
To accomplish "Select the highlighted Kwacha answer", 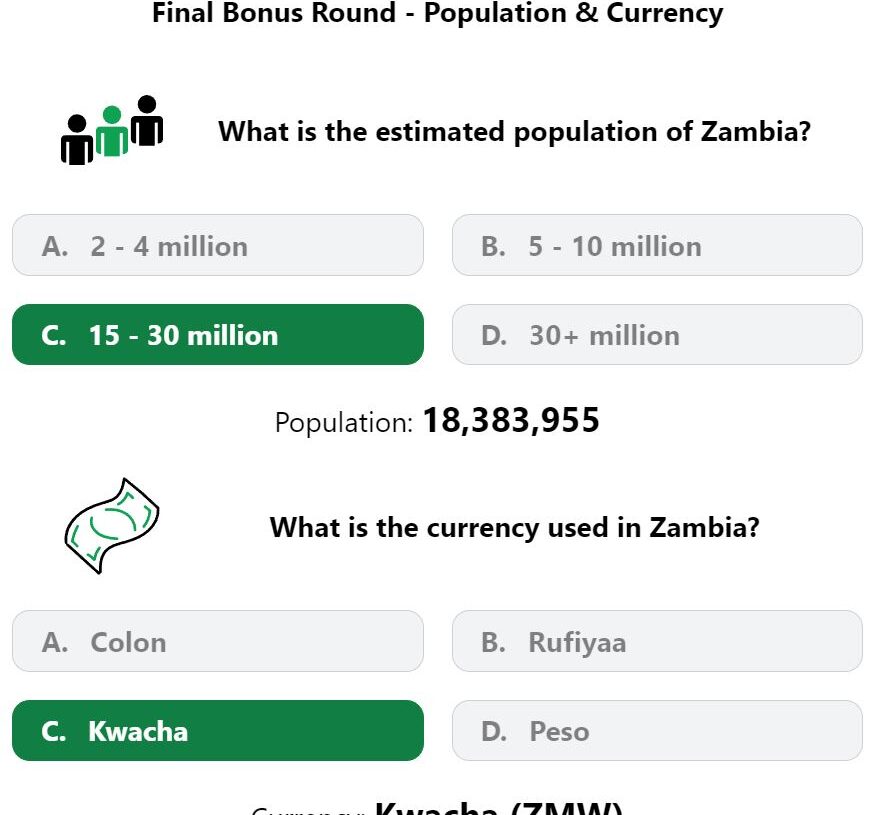I will pos(218,731).
